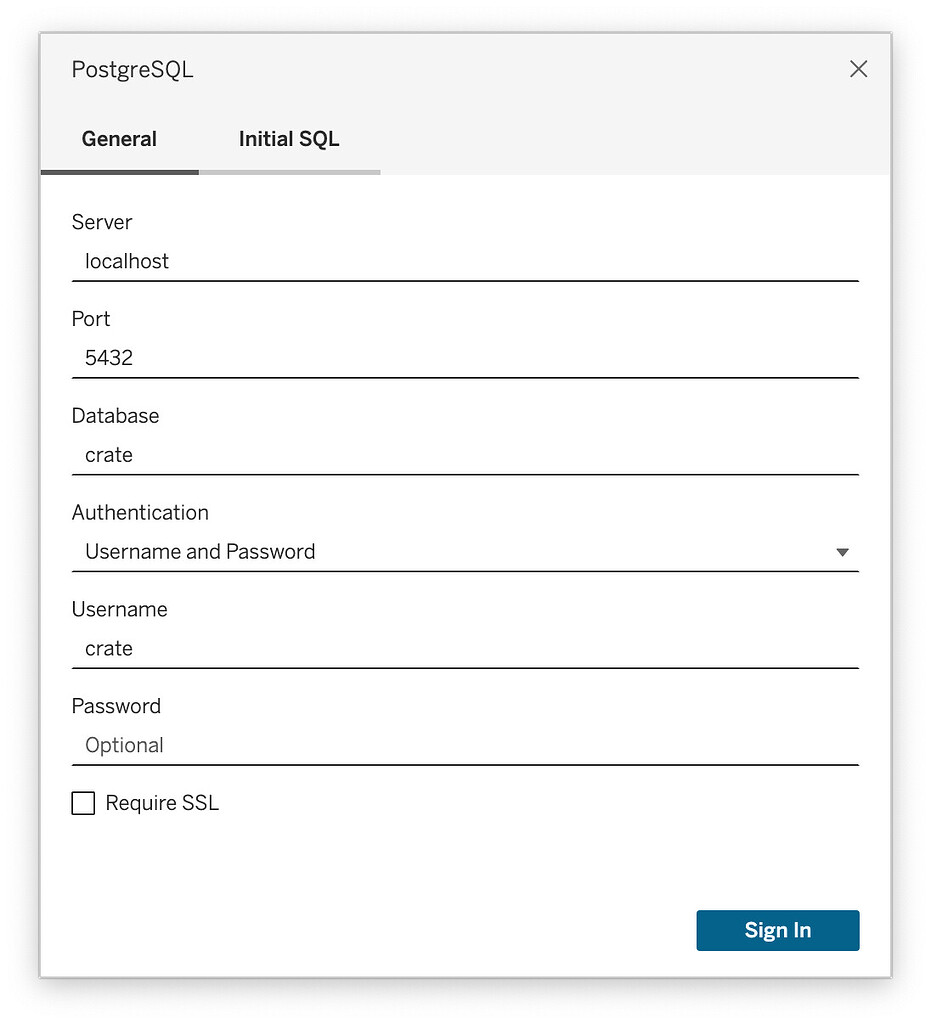Click the Password field marked Optional
This screenshot has height=1024, width=930.
[465, 746]
